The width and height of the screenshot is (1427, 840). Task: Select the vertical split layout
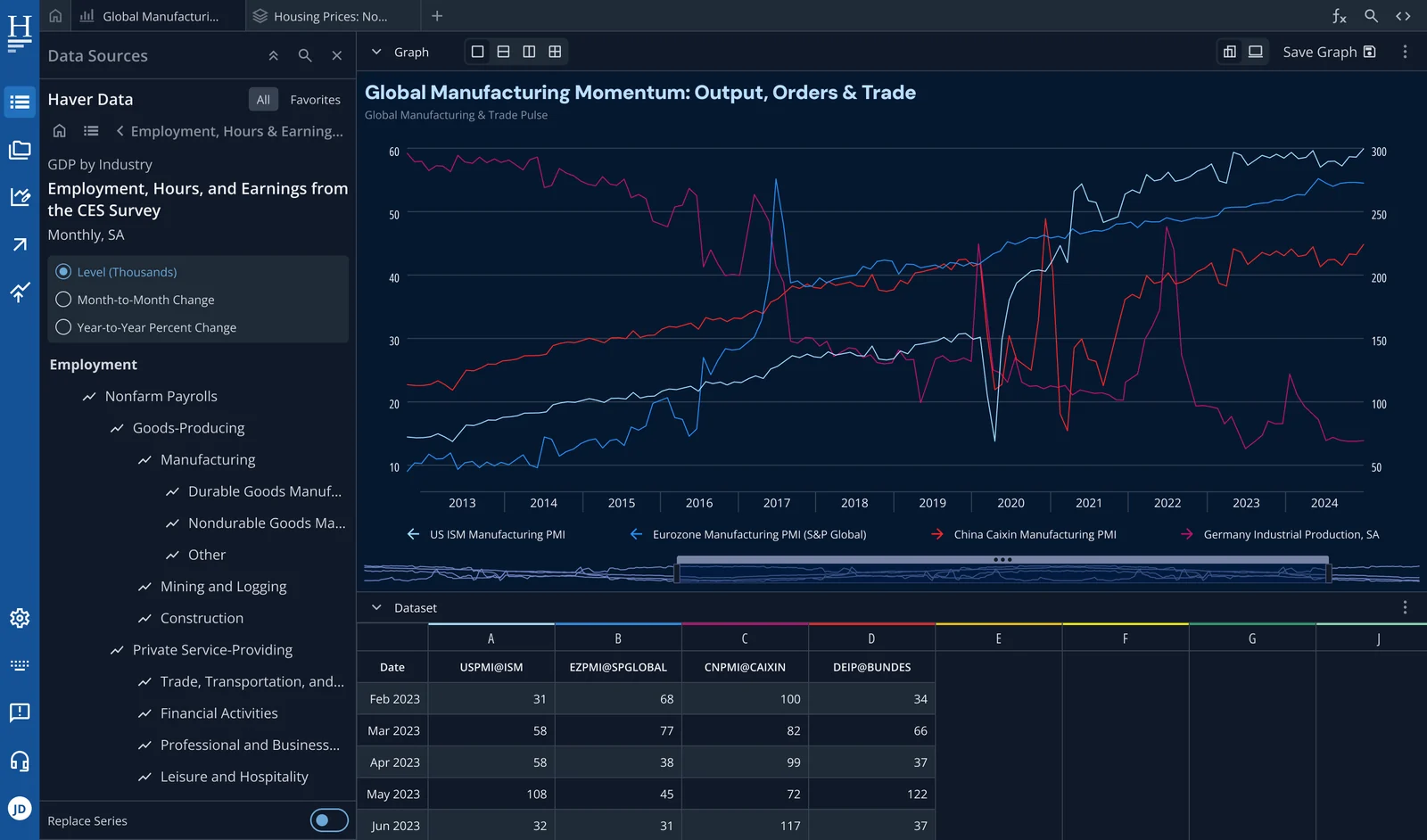point(529,52)
